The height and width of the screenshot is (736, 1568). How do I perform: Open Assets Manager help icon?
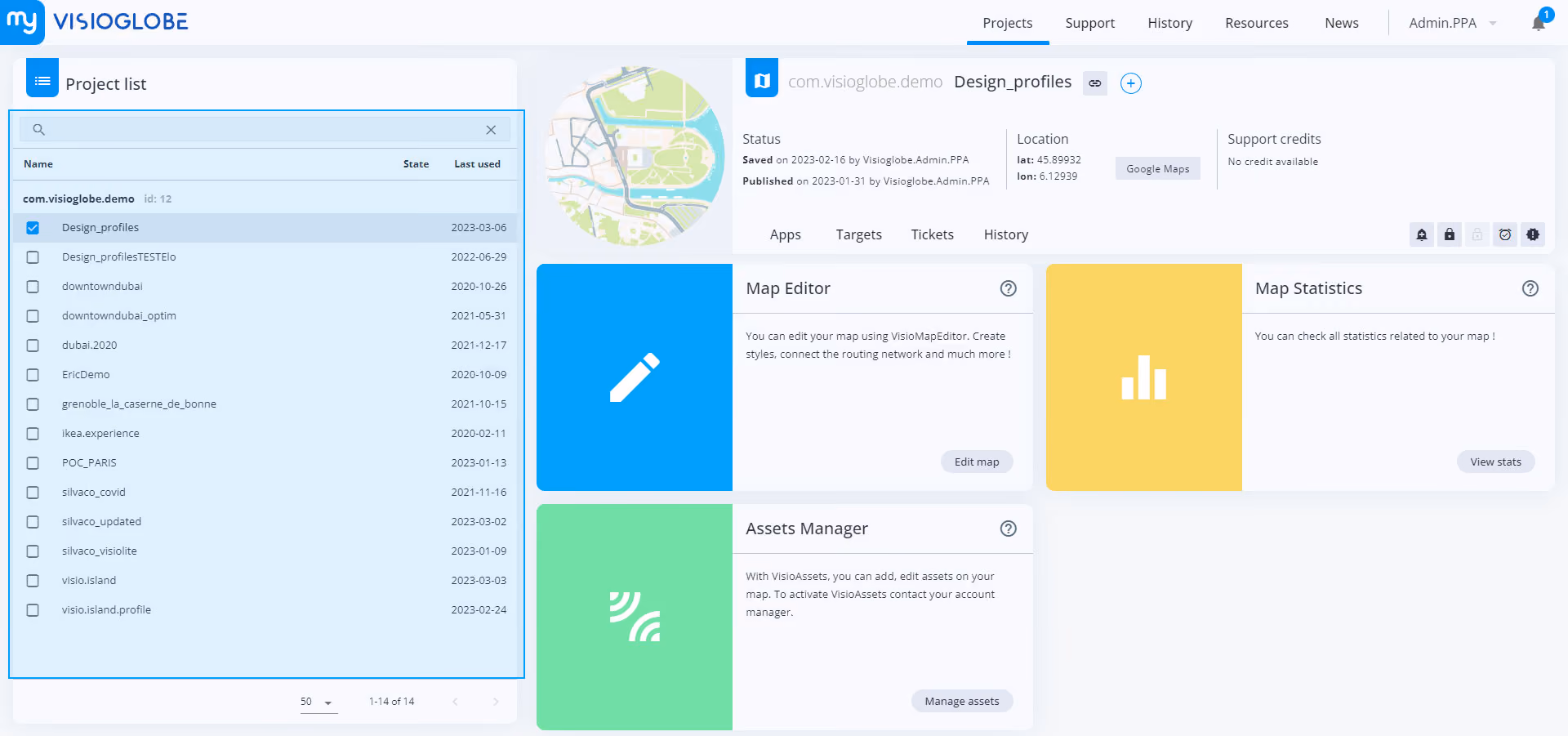point(1009,529)
